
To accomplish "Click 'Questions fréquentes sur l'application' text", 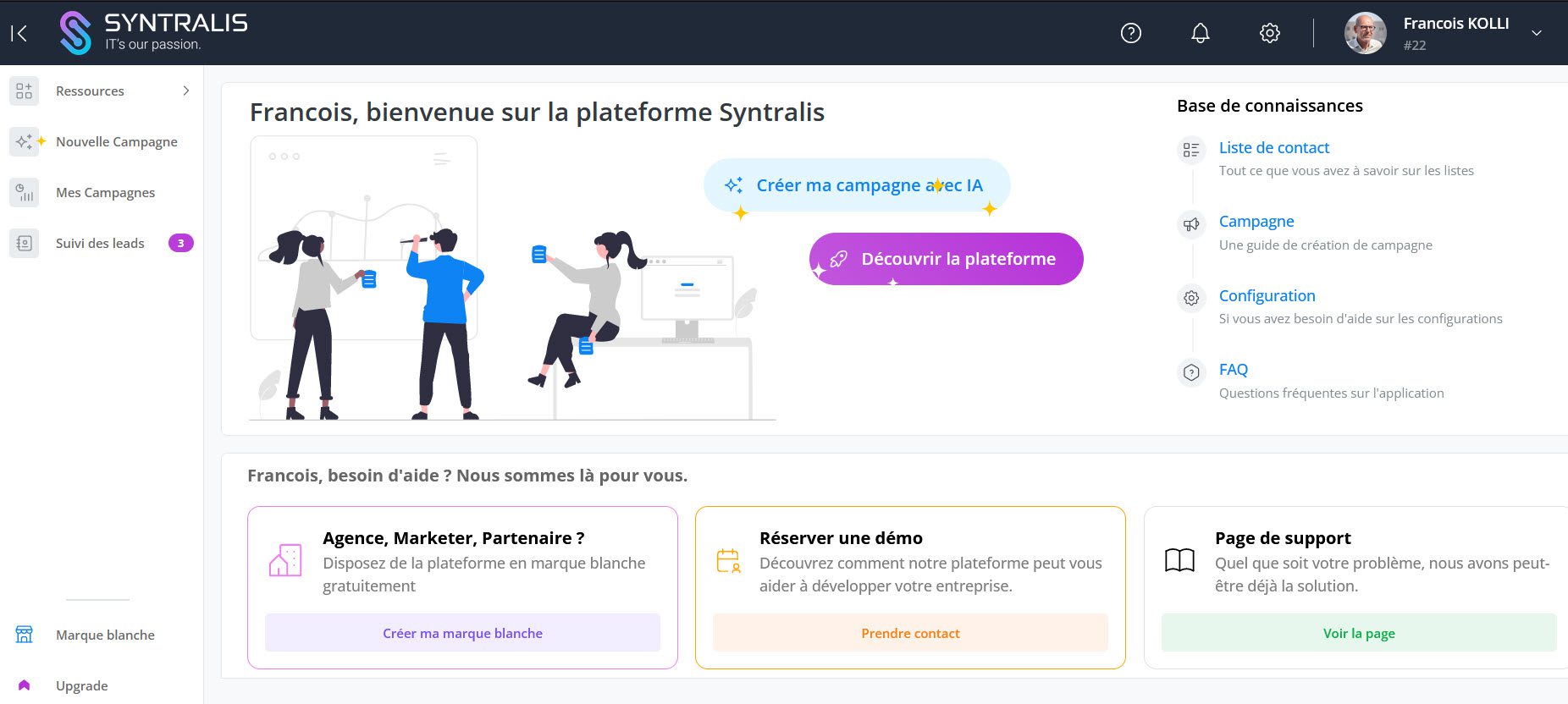I will pyautogui.click(x=1332, y=393).
